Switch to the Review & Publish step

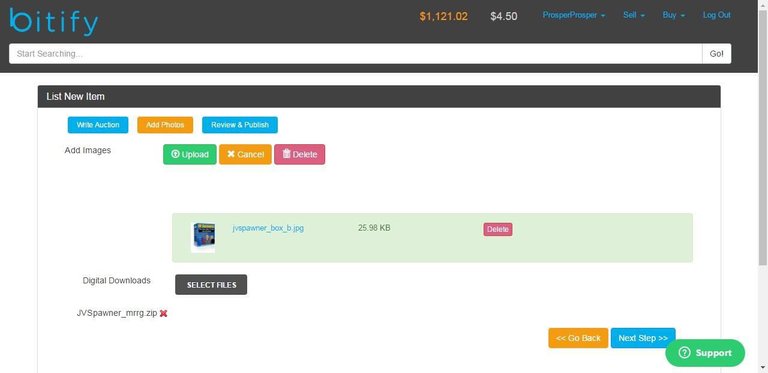[x=240, y=125]
